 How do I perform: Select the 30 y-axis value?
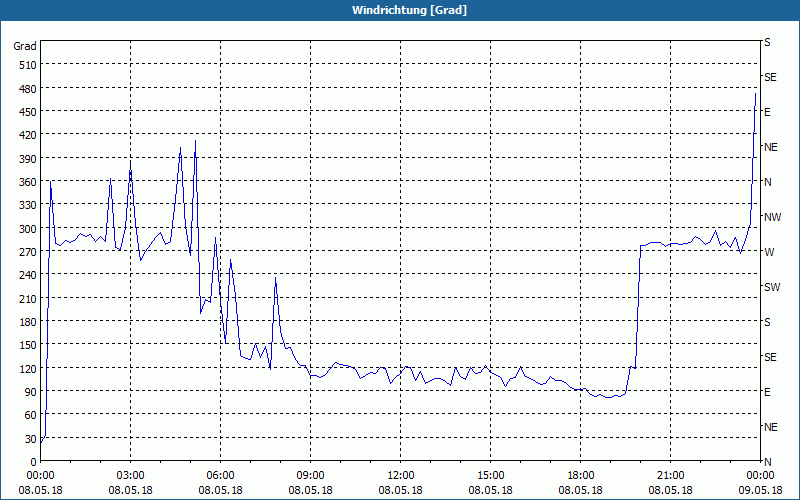pos(31,439)
